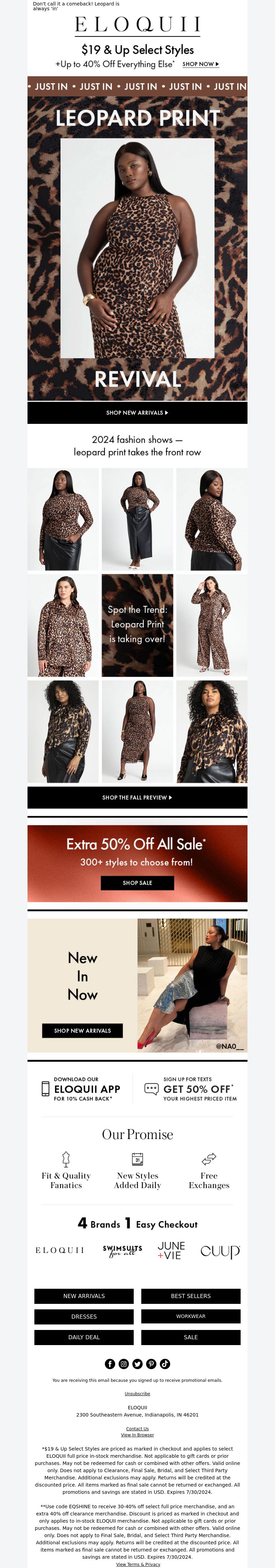Tap the phone icon beside ELOQUII APP
Image resolution: width=275 pixels, height=1568 pixels.
click(x=45, y=1088)
